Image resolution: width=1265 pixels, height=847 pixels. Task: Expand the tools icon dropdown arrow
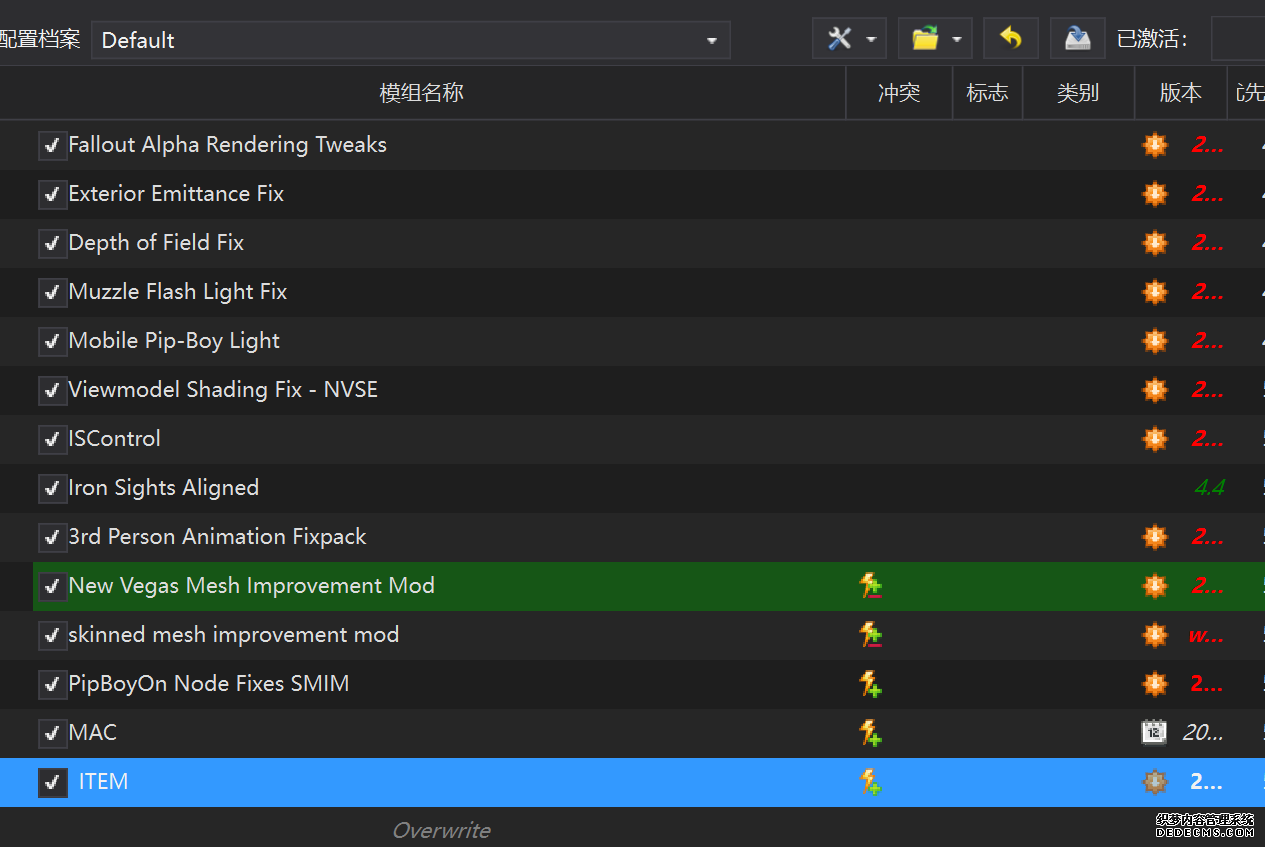(x=870, y=40)
